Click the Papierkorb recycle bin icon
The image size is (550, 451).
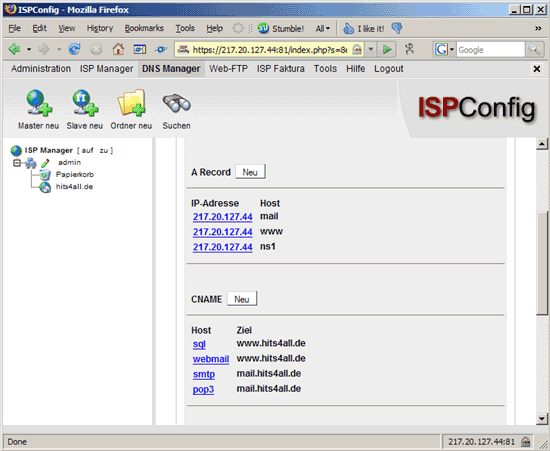click(45, 174)
